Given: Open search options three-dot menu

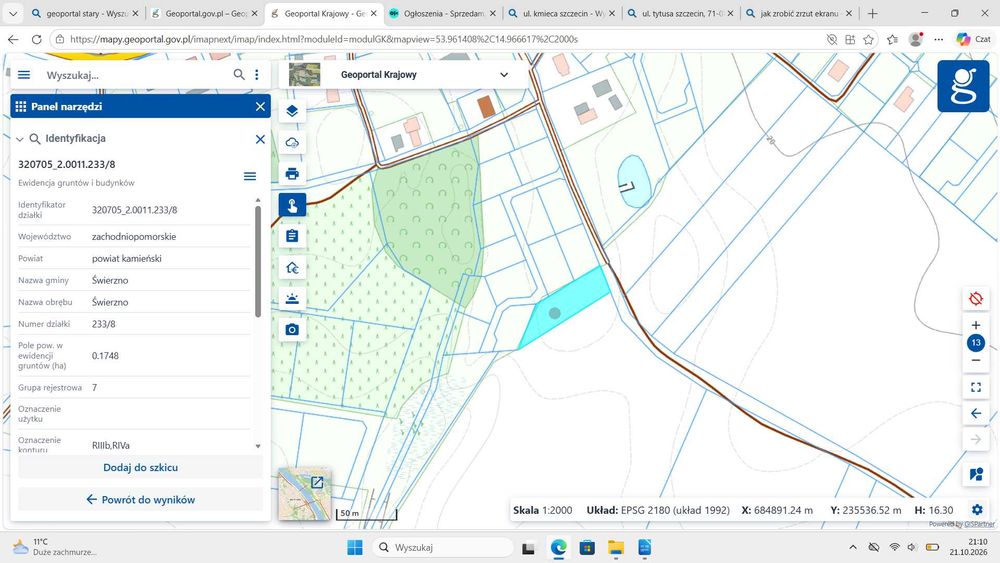Looking at the screenshot, I should [x=256, y=75].
